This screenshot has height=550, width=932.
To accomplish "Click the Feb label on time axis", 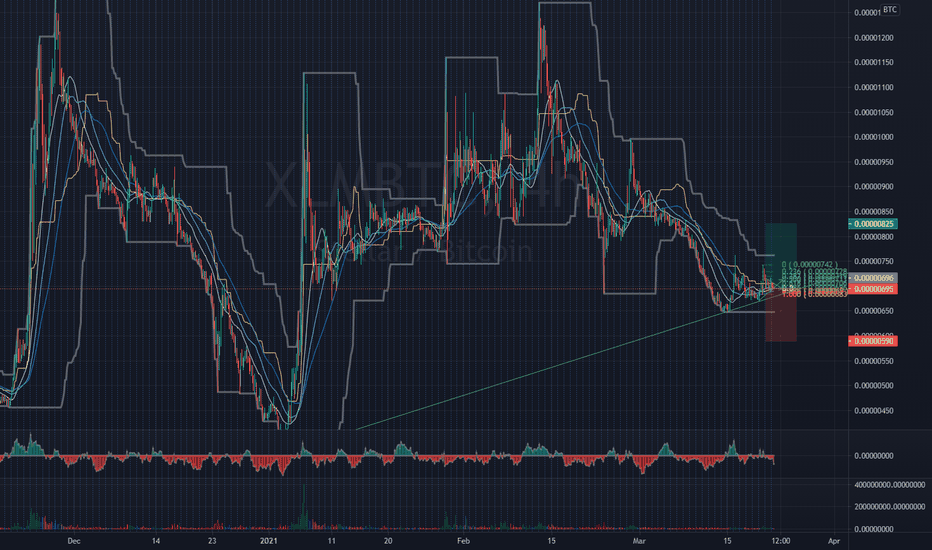I will click(464, 541).
